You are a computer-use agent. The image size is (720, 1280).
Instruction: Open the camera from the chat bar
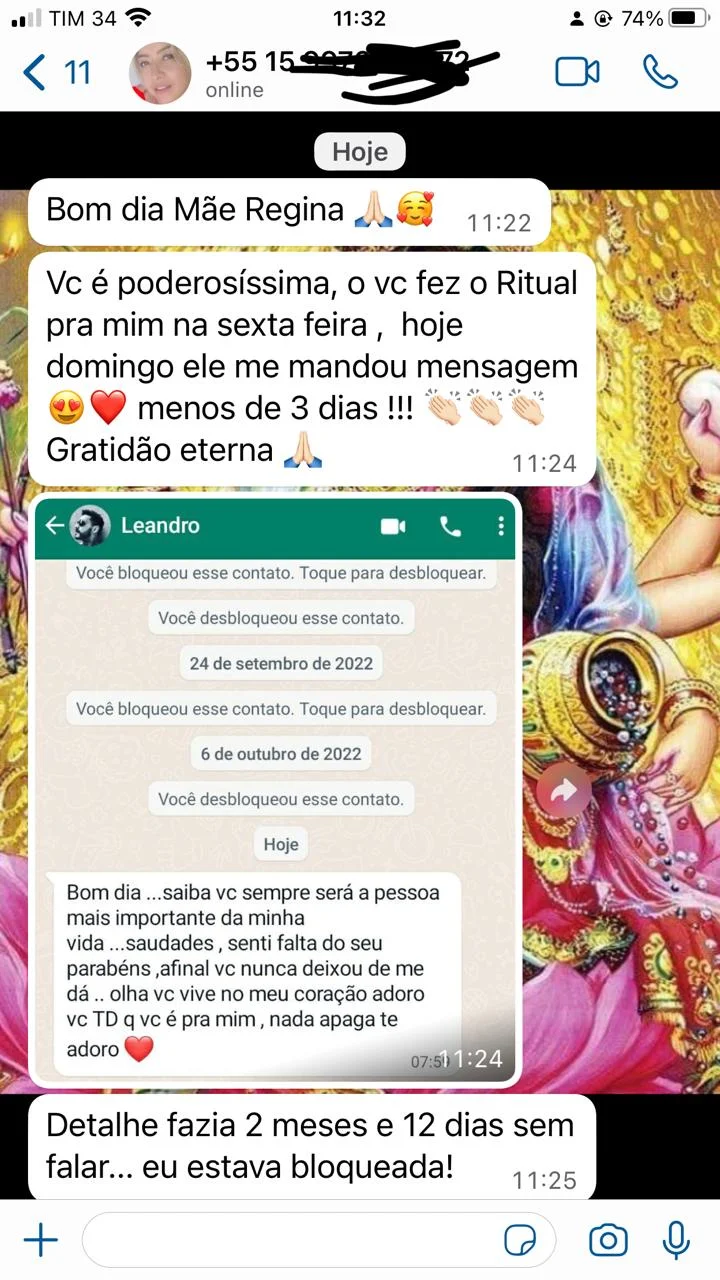point(608,1241)
